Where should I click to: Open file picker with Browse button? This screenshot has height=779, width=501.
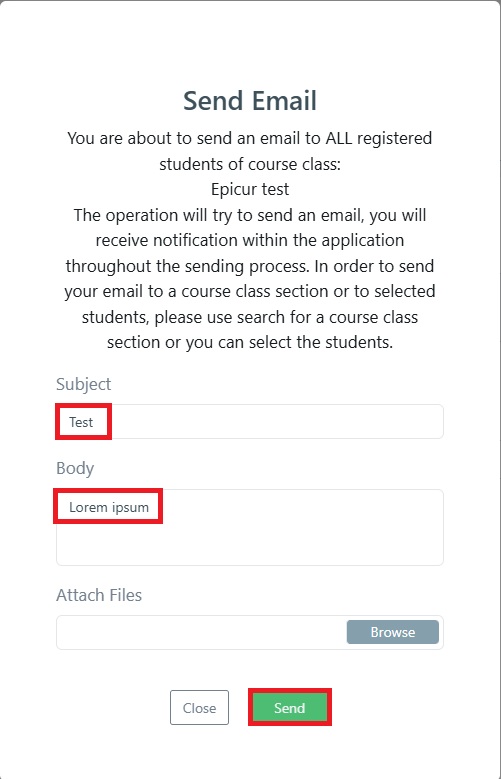393,632
